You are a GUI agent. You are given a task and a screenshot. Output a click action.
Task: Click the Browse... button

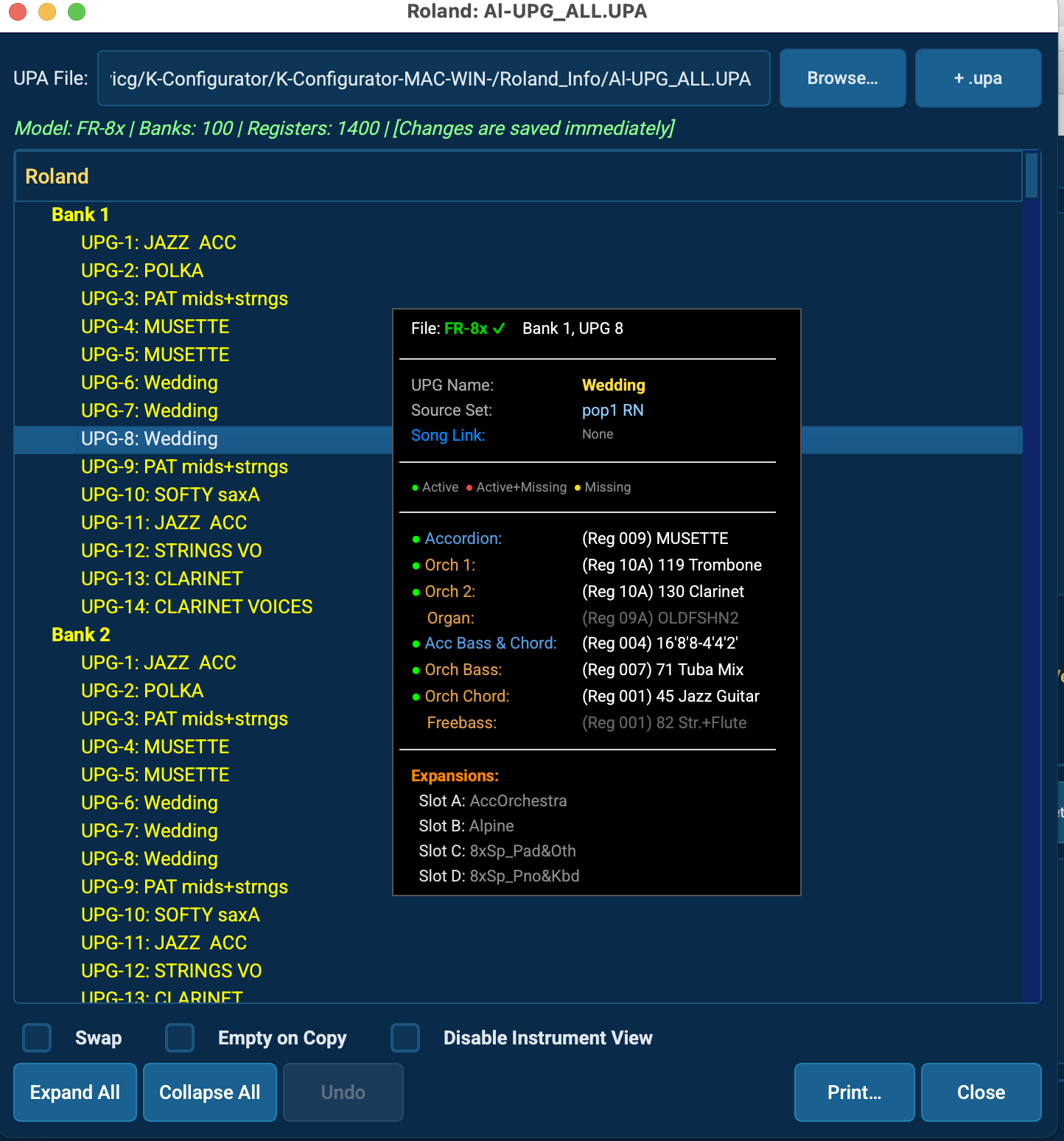pos(843,78)
